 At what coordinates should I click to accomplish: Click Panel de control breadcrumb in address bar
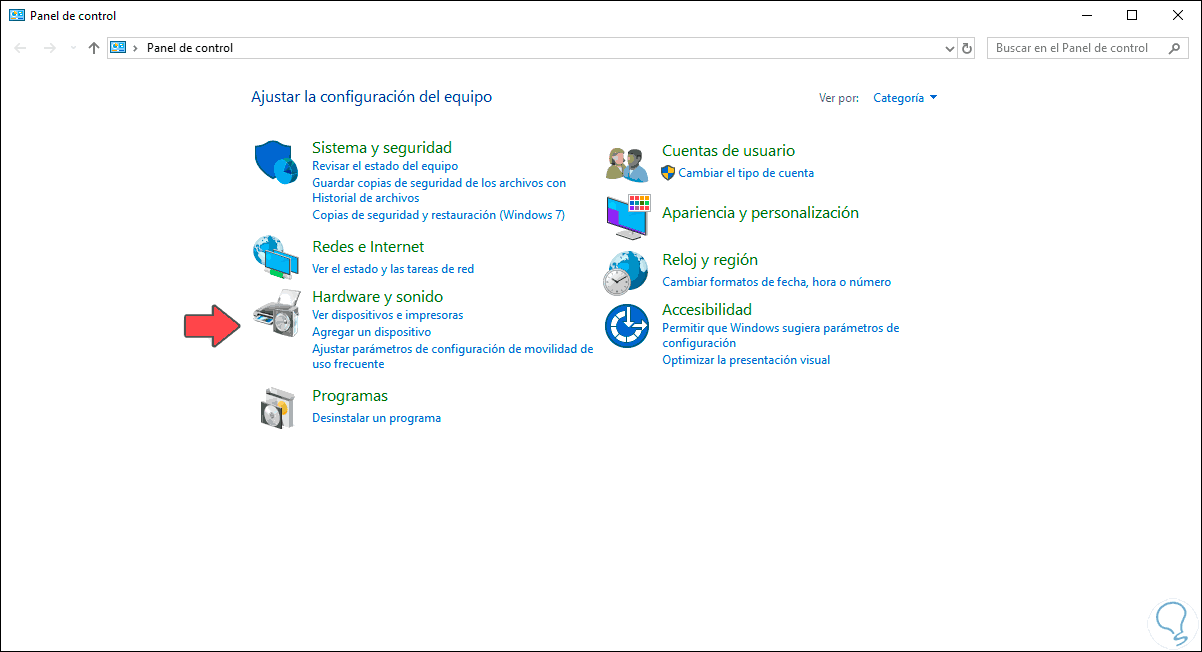(189, 48)
